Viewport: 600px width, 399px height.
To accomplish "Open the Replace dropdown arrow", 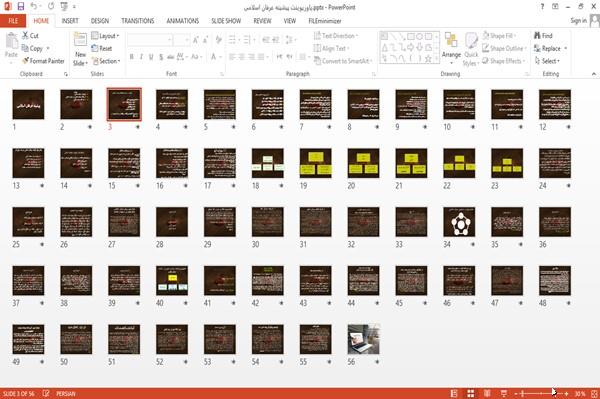I will point(566,48).
